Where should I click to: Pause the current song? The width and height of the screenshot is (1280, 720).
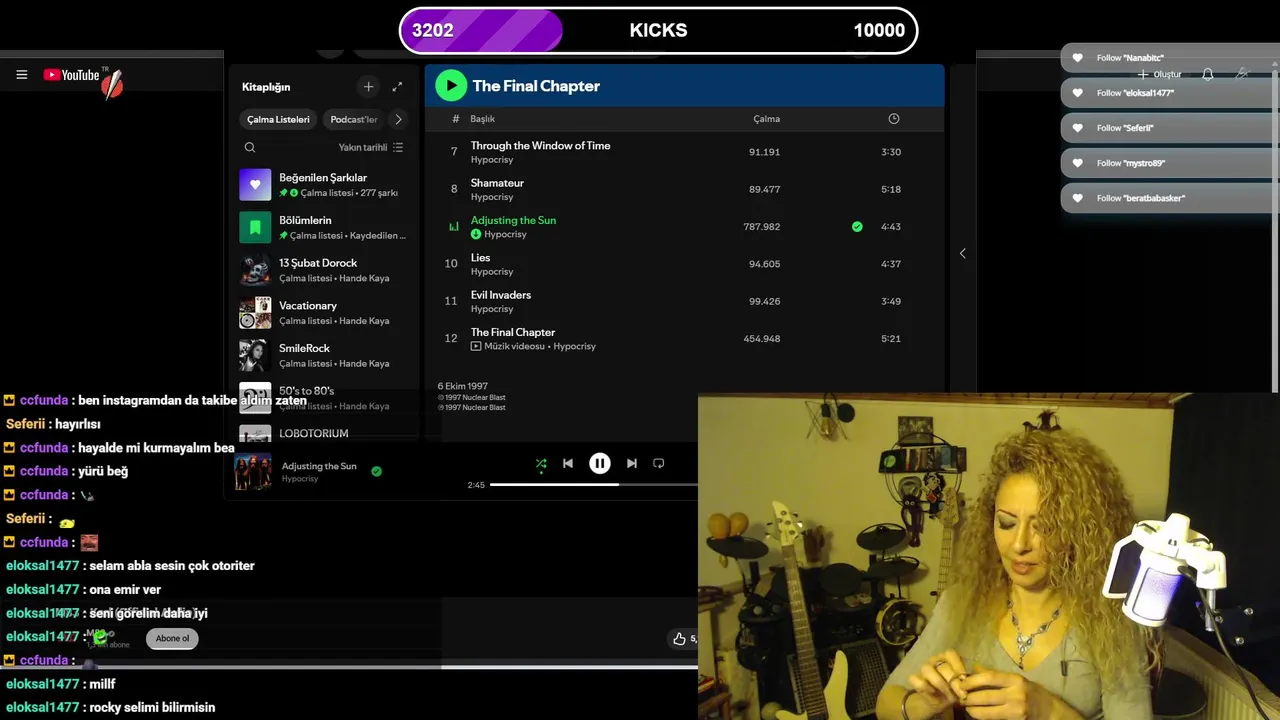600,463
